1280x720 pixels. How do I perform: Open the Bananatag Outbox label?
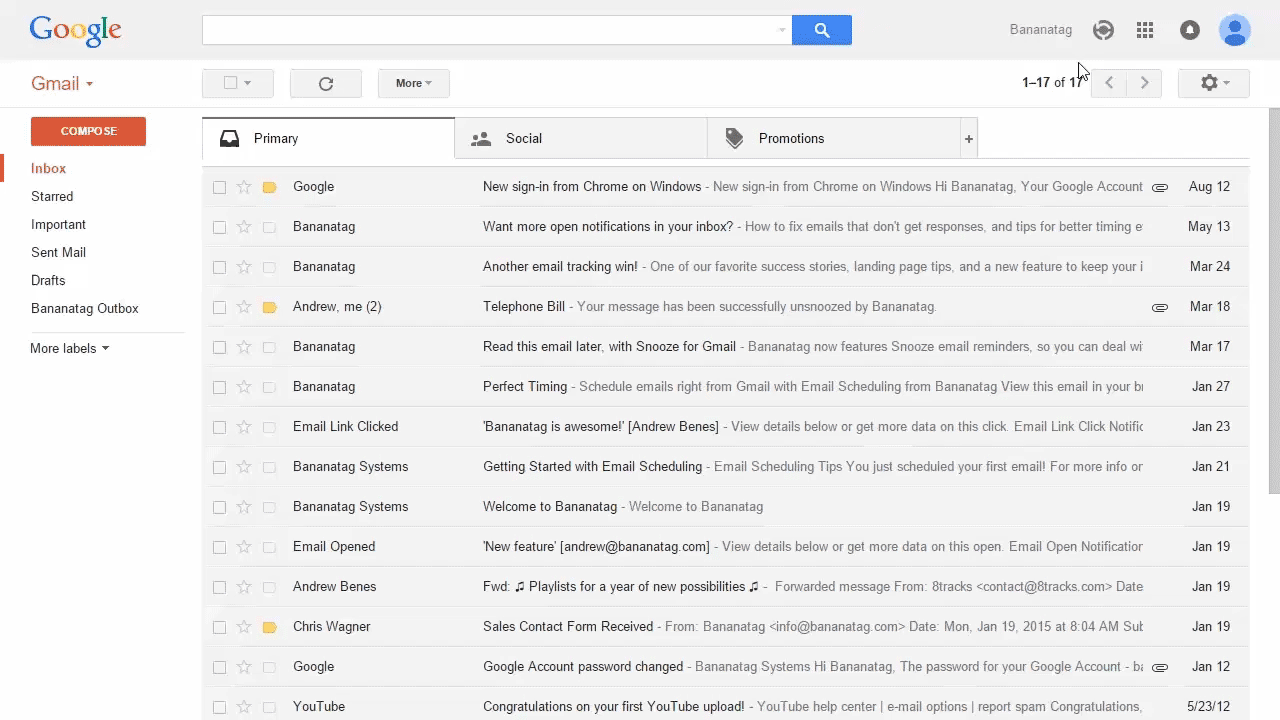84,308
